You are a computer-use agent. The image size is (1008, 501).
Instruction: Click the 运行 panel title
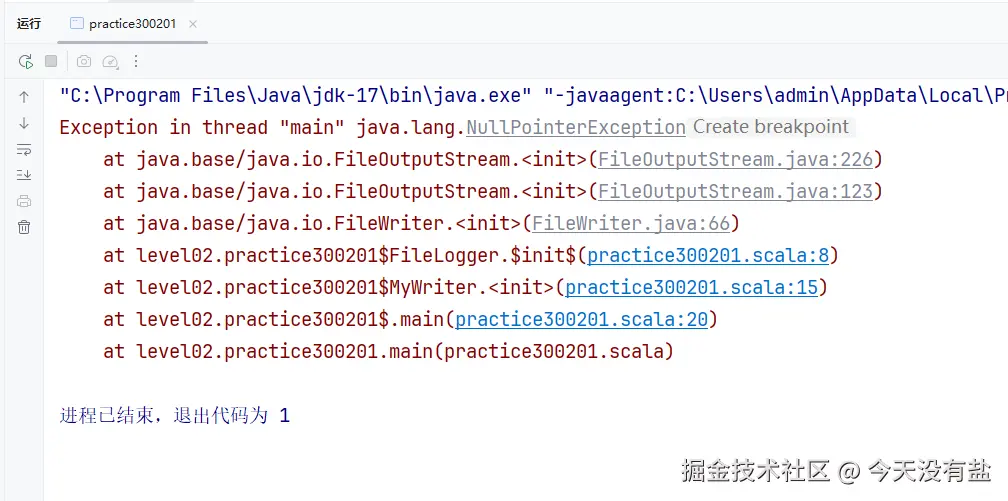pos(29,23)
